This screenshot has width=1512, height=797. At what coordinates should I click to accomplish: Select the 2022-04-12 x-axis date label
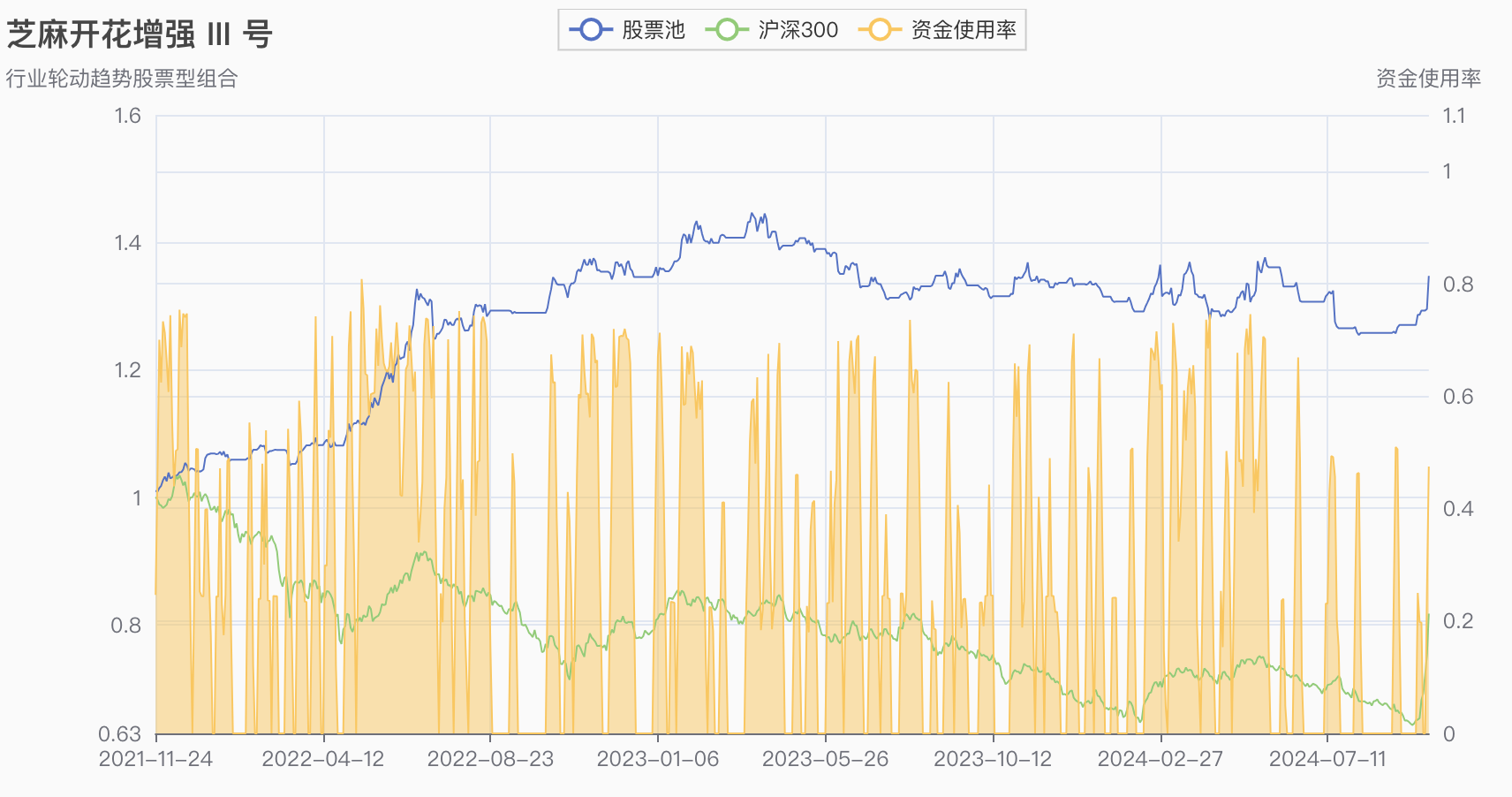point(323,759)
